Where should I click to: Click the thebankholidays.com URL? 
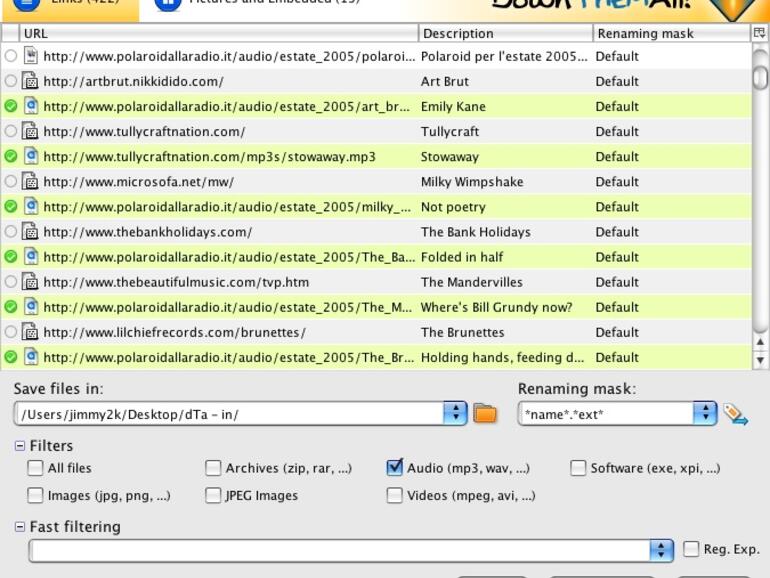tap(147, 232)
